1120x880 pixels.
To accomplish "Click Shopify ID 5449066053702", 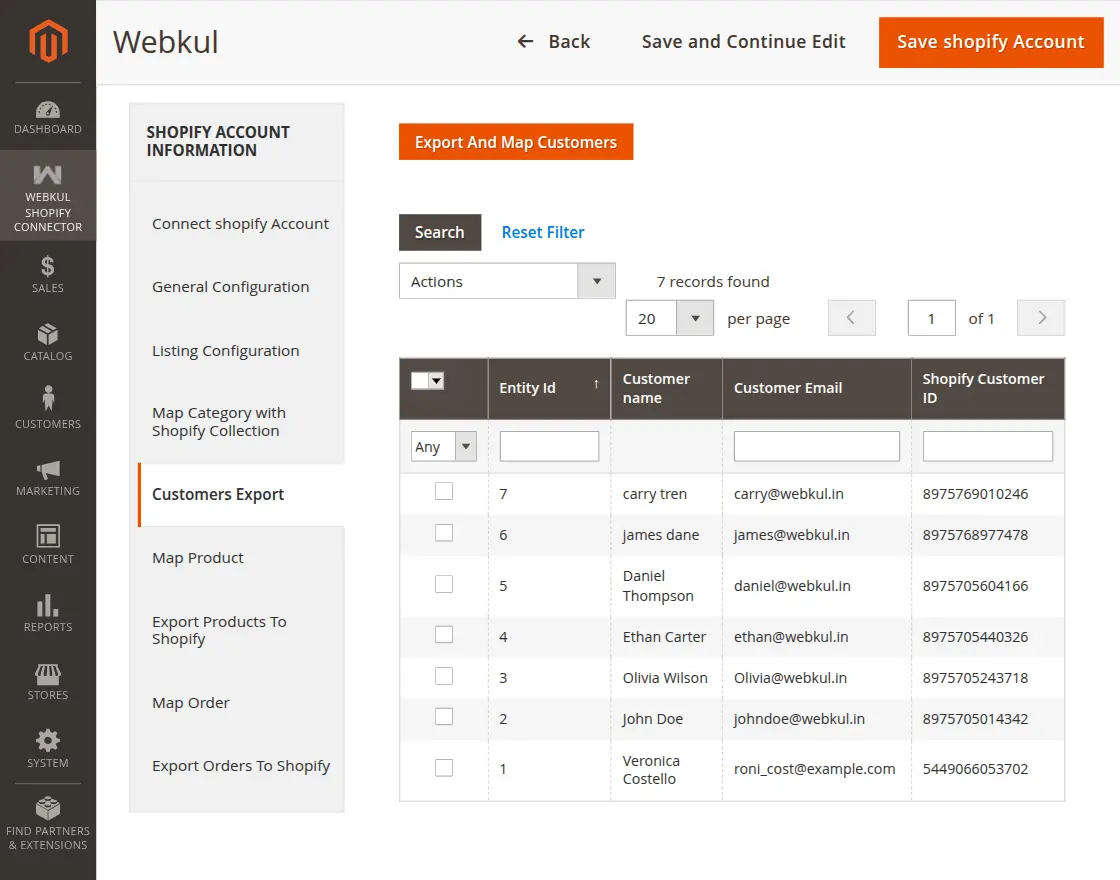I will 975,769.
